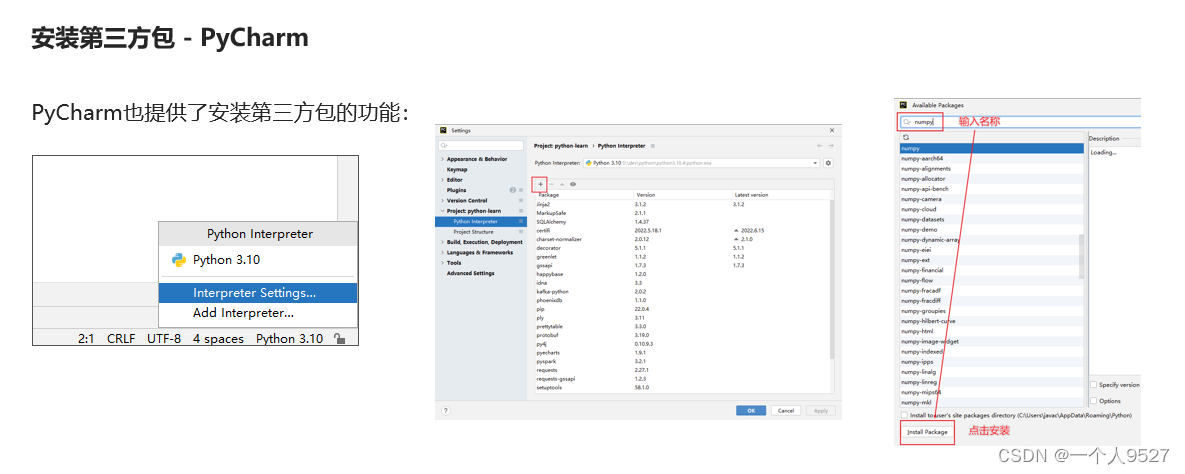Screen dimensions: 1185x474
Task: Choose Add Interpreter... in the popup
Action: pos(258,313)
